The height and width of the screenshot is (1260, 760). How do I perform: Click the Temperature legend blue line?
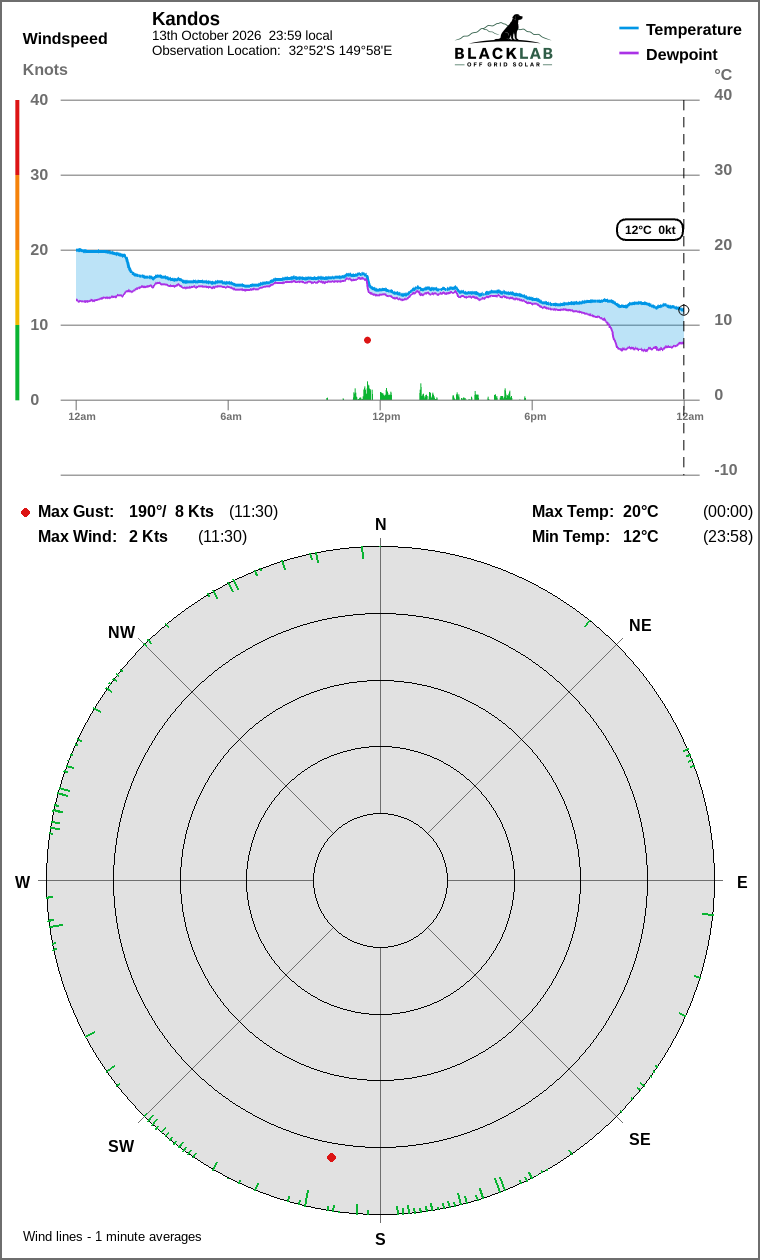coord(629,29)
